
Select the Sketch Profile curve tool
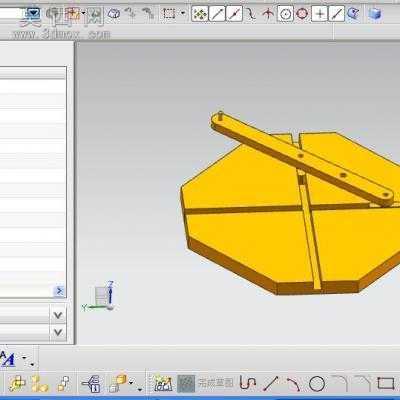(248, 384)
